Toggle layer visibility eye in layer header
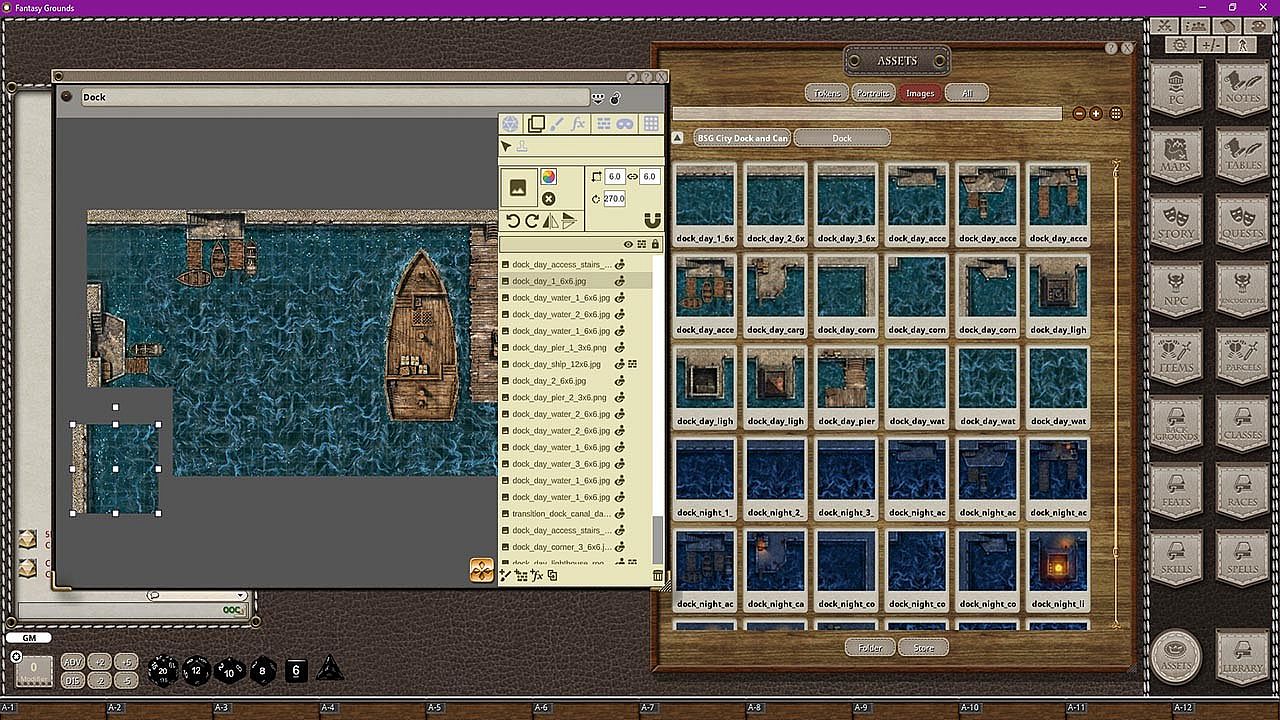This screenshot has height=720, width=1280. coord(628,244)
